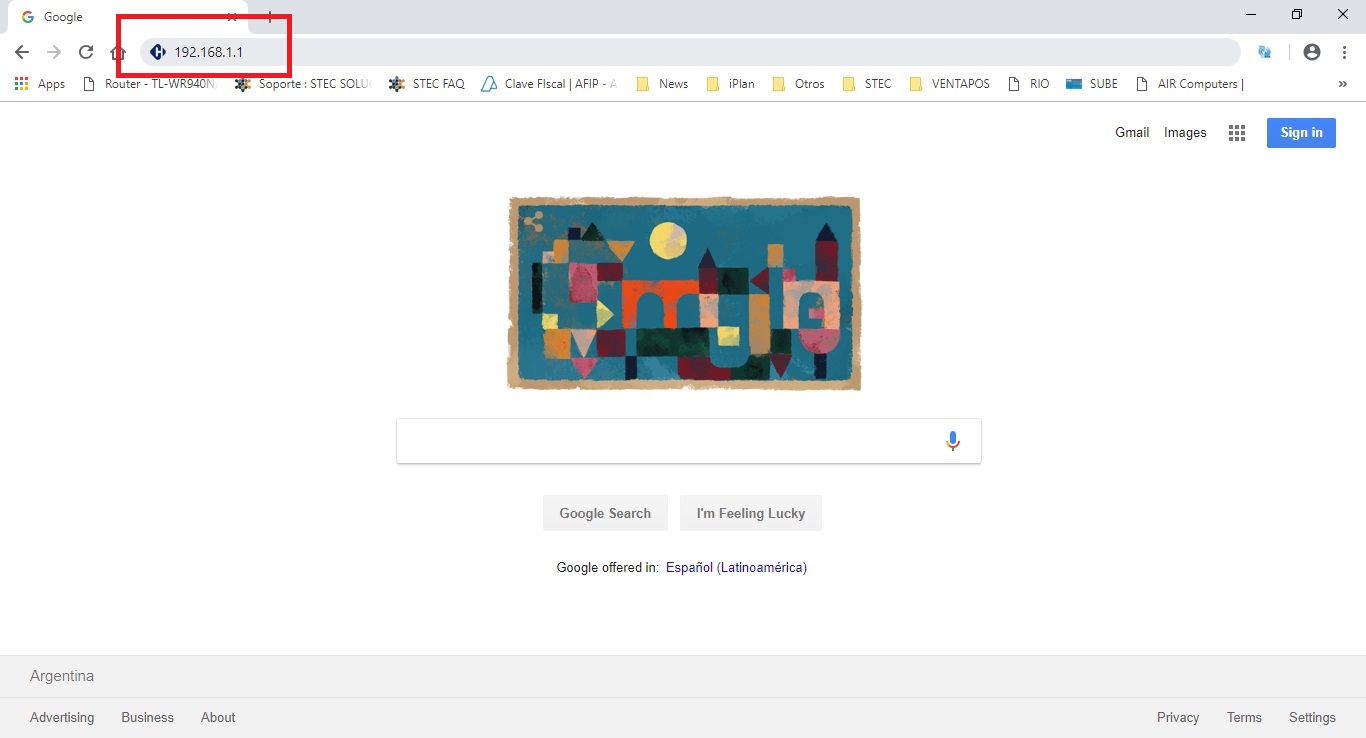Click the Google Search button

click(605, 513)
